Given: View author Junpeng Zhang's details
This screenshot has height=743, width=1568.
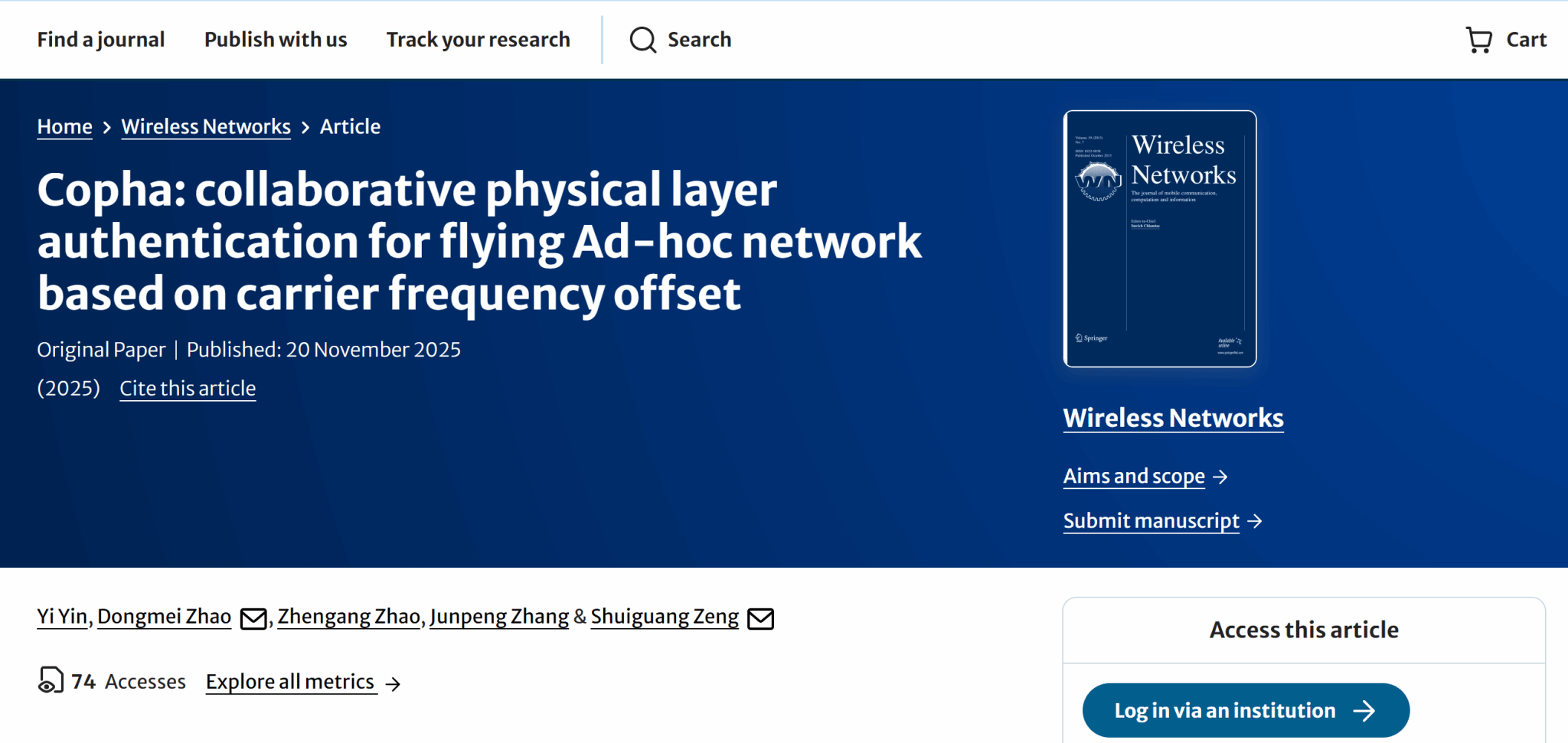Looking at the screenshot, I should pos(499,617).
